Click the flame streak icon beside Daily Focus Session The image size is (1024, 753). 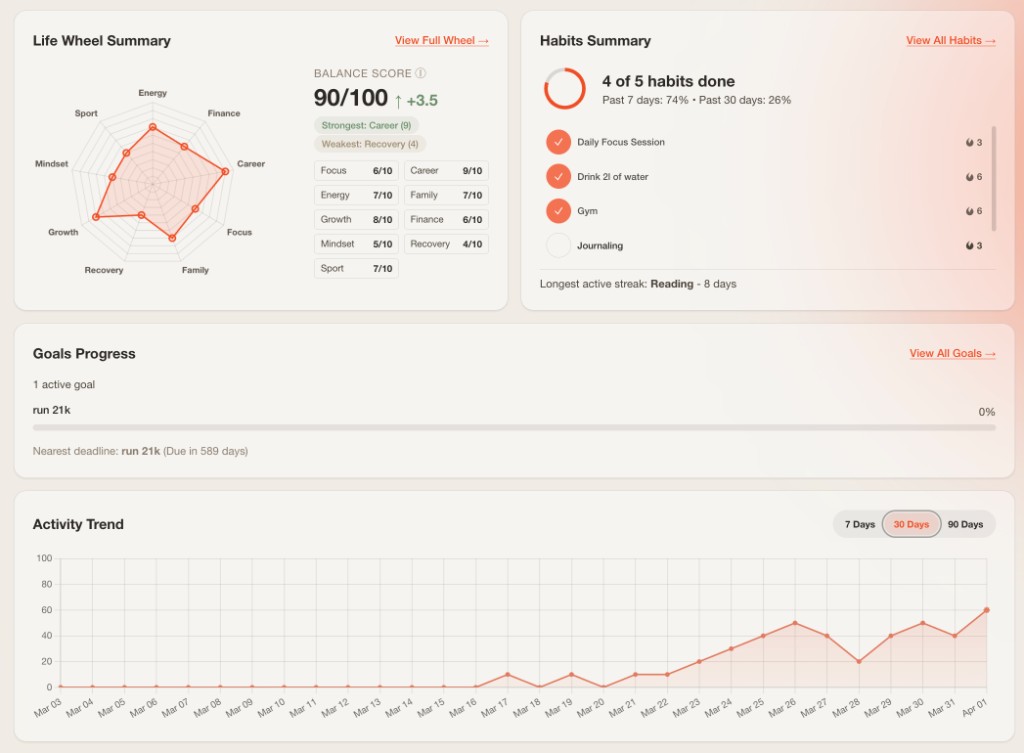pyautogui.click(x=969, y=143)
